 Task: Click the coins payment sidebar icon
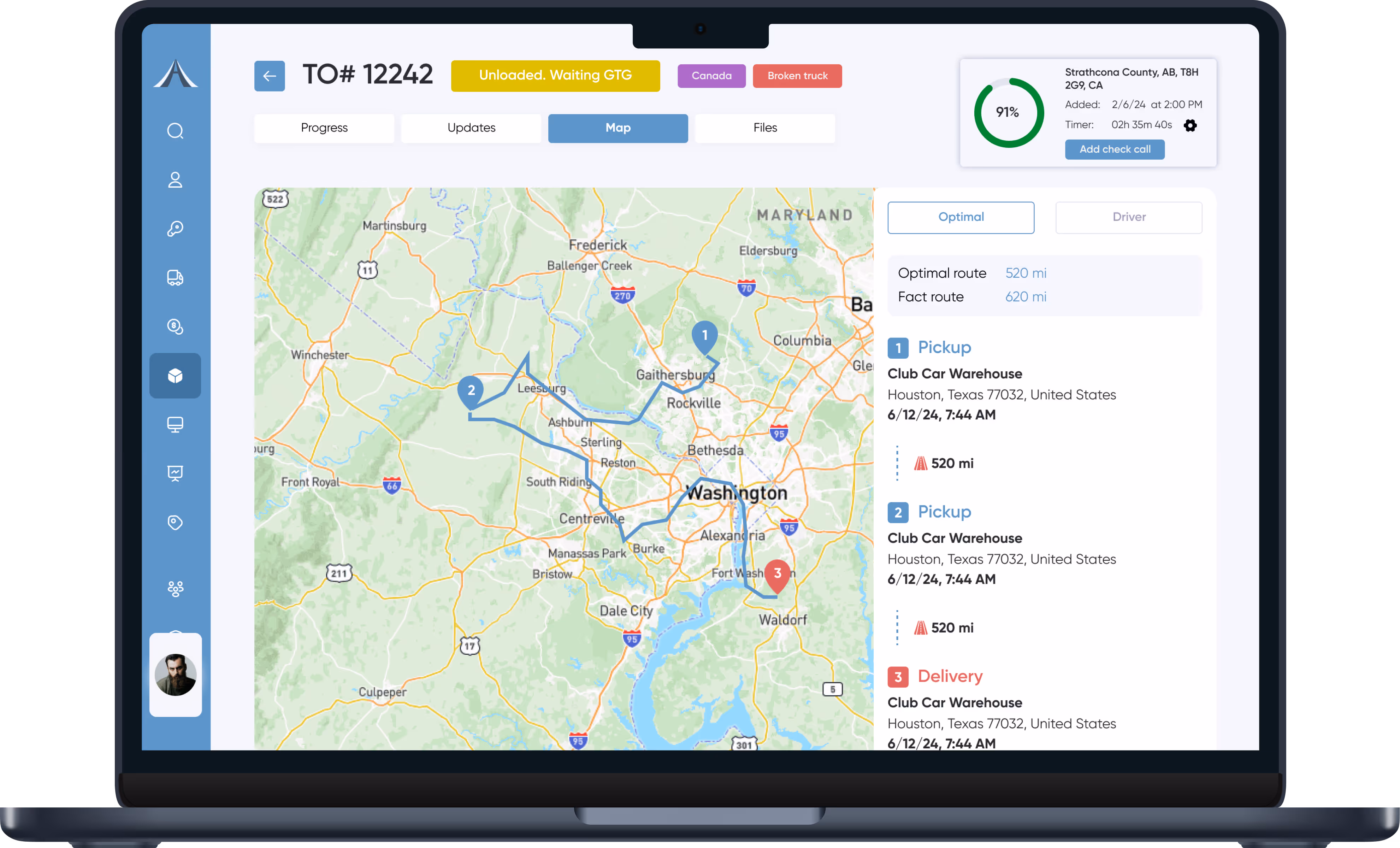click(175, 326)
